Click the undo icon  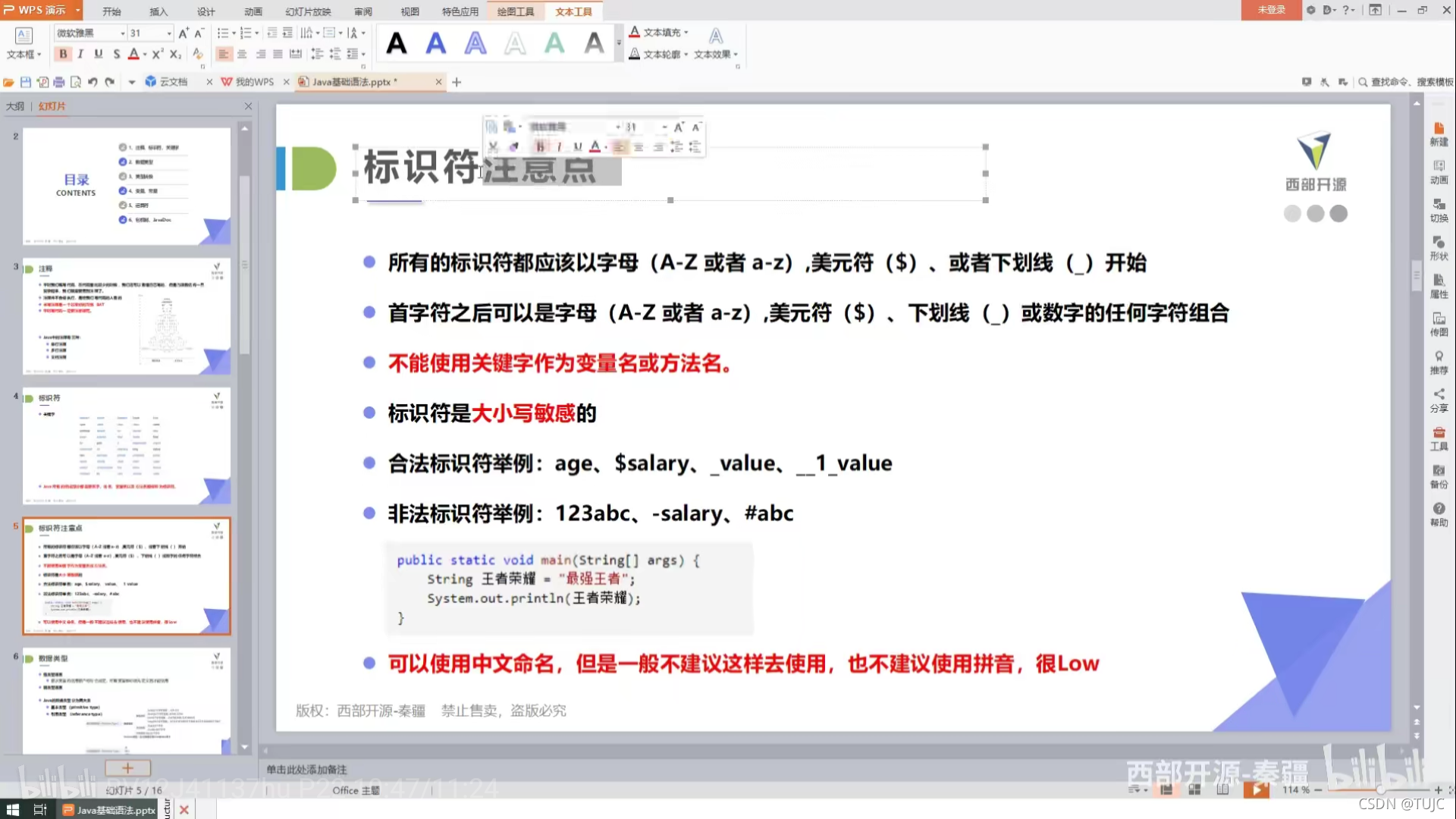(x=93, y=82)
